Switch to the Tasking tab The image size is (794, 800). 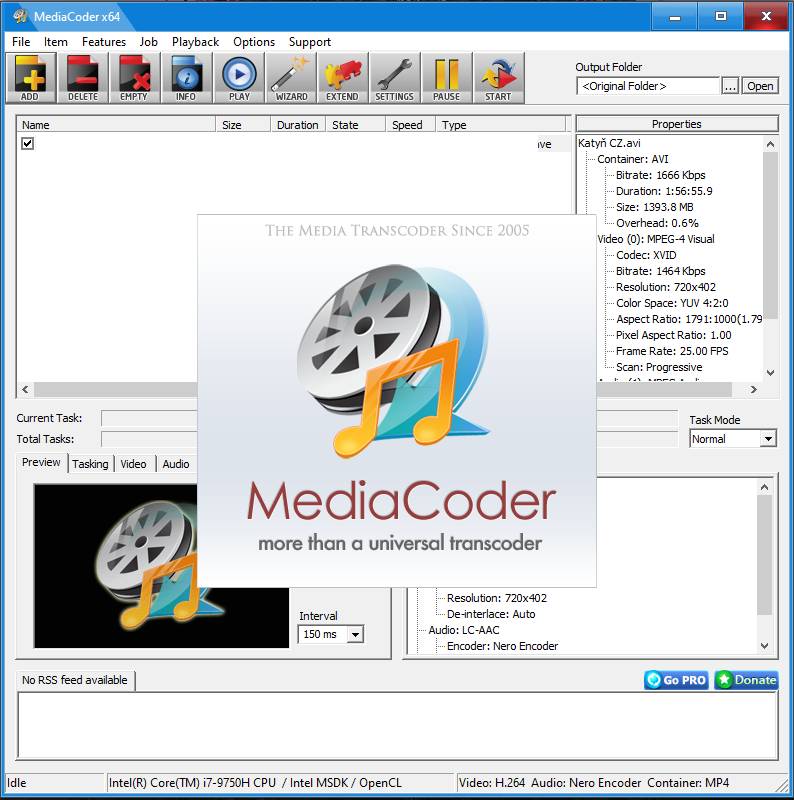(x=90, y=464)
